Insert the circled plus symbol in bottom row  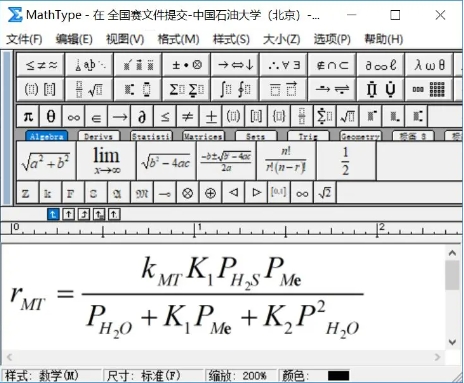(210, 193)
